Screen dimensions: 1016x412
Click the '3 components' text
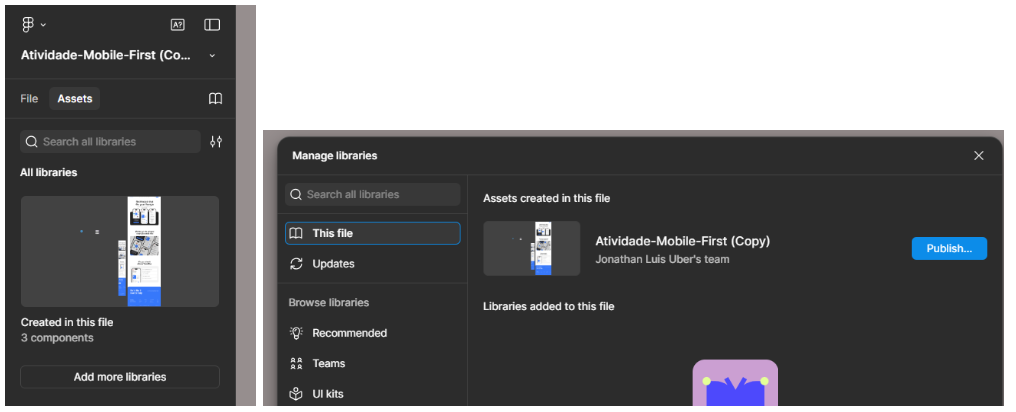(x=57, y=338)
